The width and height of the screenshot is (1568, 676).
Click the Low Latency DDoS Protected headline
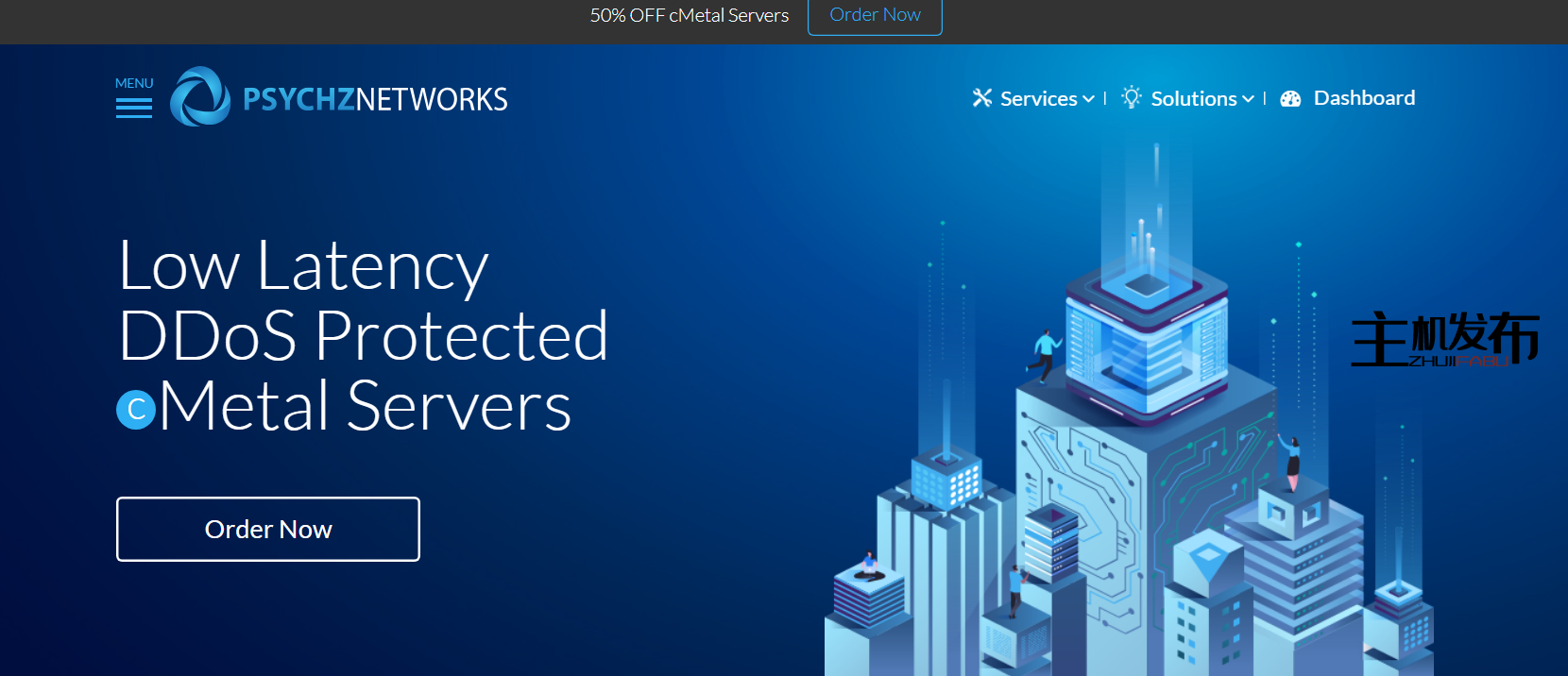pyautogui.click(x=363, y=300)
